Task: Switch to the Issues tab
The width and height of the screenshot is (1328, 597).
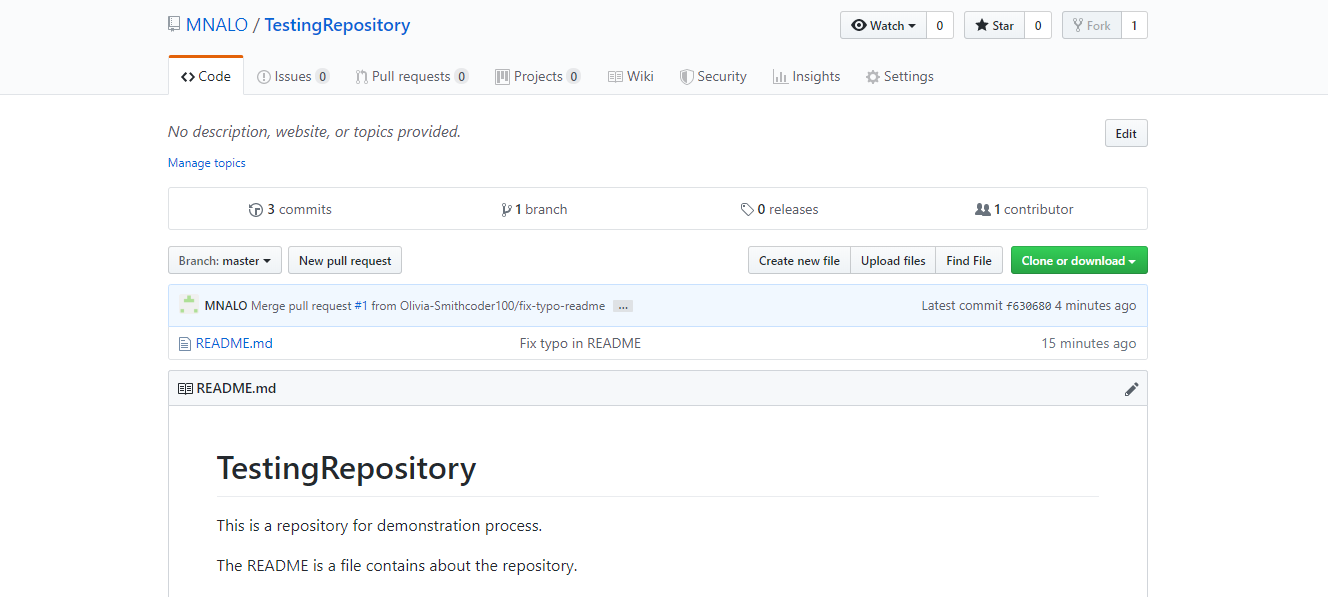Action: pyautogui.click(x=293, y=76)
